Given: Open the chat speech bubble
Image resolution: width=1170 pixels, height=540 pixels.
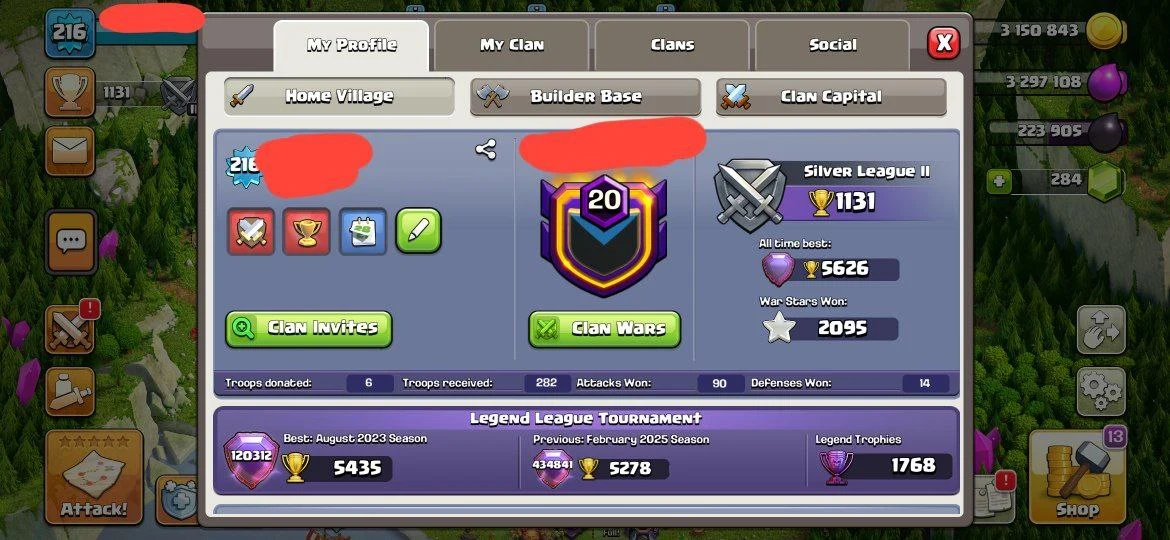Looking at the screenshot, I should coord(71,242).
